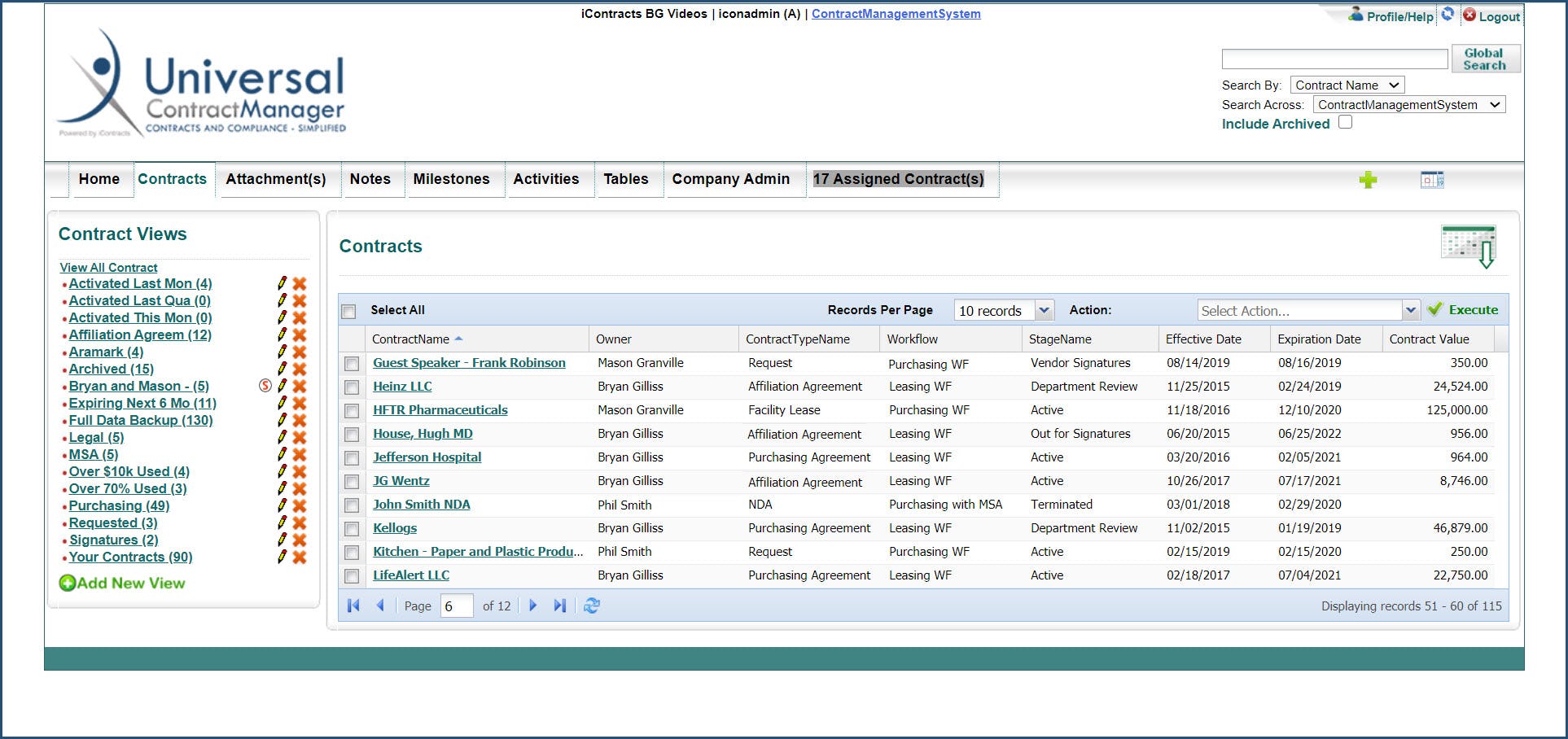Tick the checkbox beside Heinz LLC
1568x739 pixels.
pyautogui.click(x=351, y=387)
